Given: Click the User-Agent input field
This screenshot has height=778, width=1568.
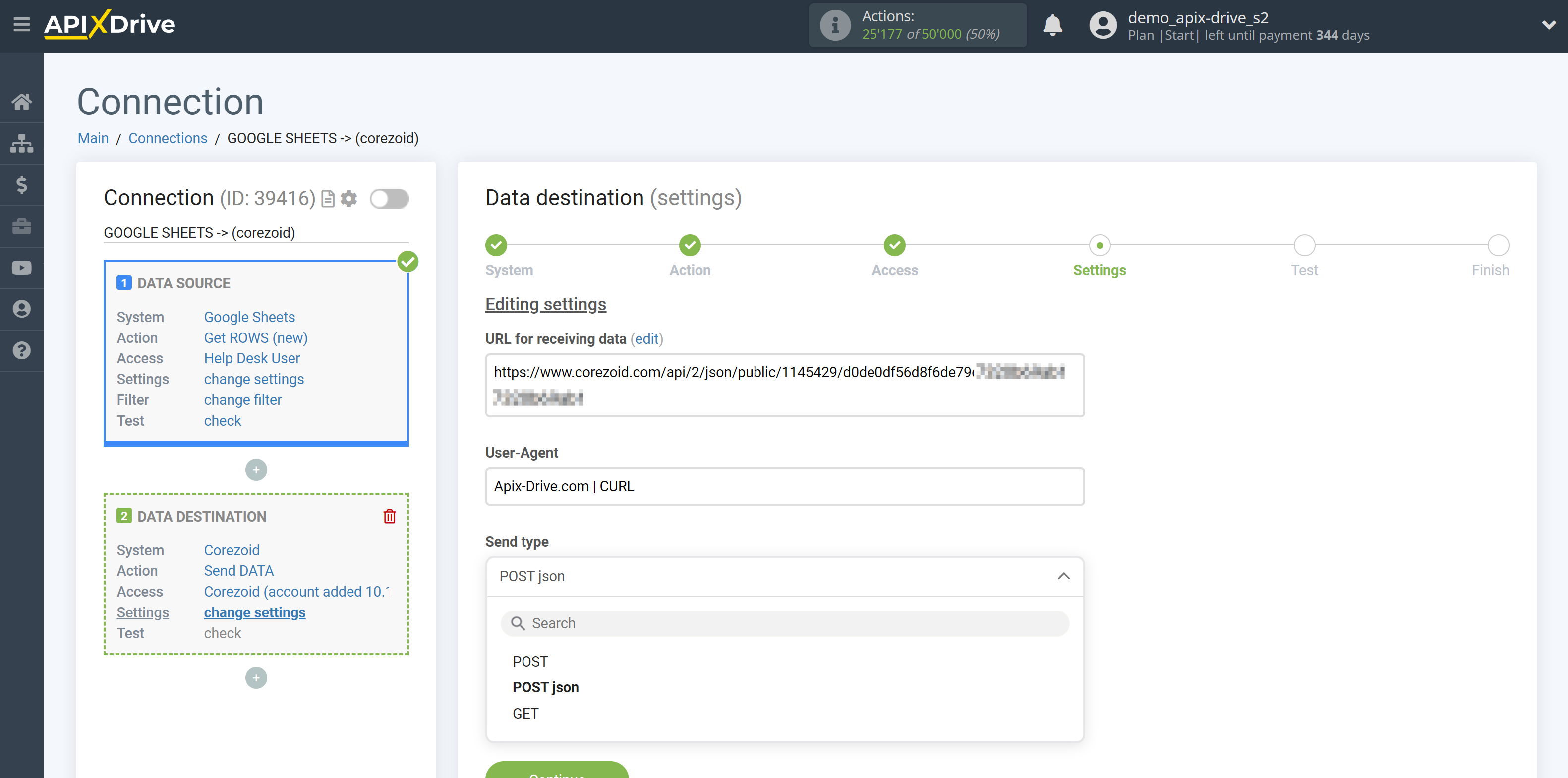Looking at the screenshot, I should point(784,486).
